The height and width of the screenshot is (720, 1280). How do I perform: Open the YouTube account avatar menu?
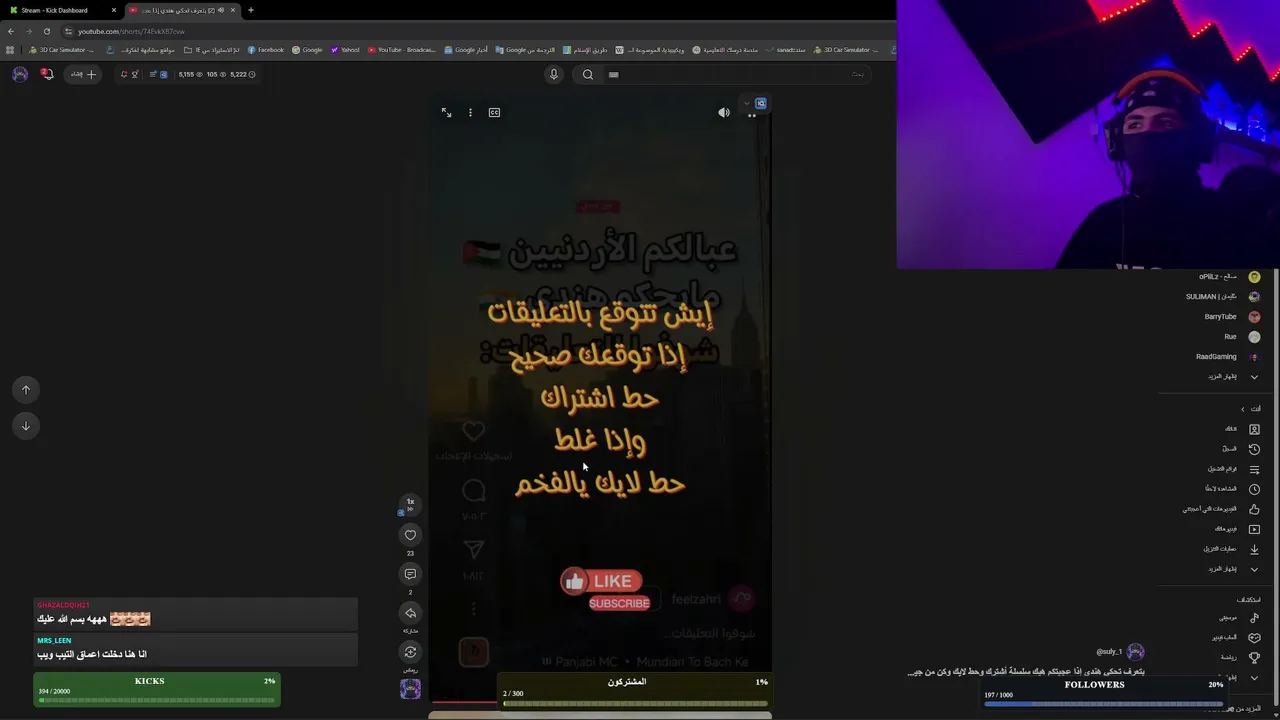pyautogui.click(x=20, y=74)
